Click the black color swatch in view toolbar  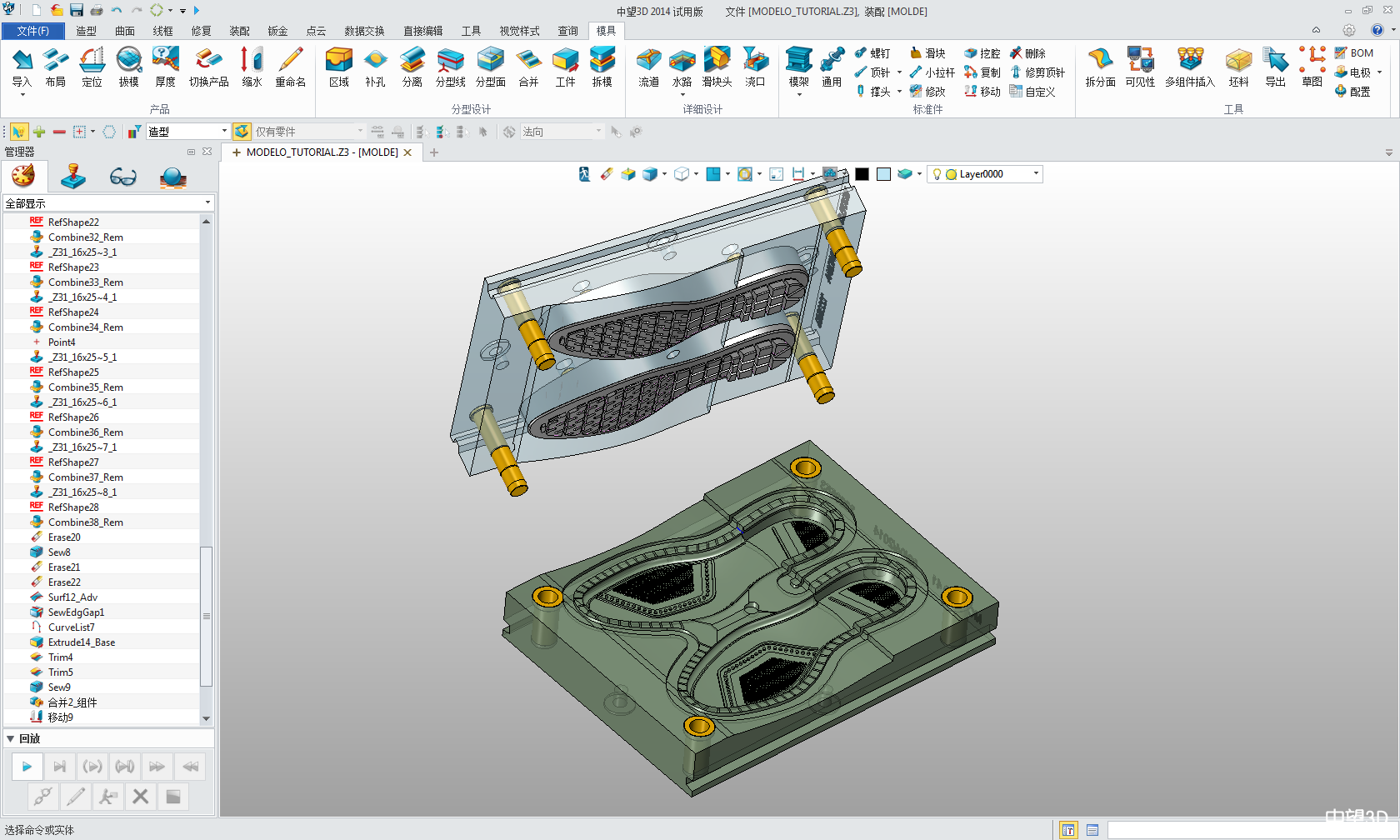click(862, 174)
